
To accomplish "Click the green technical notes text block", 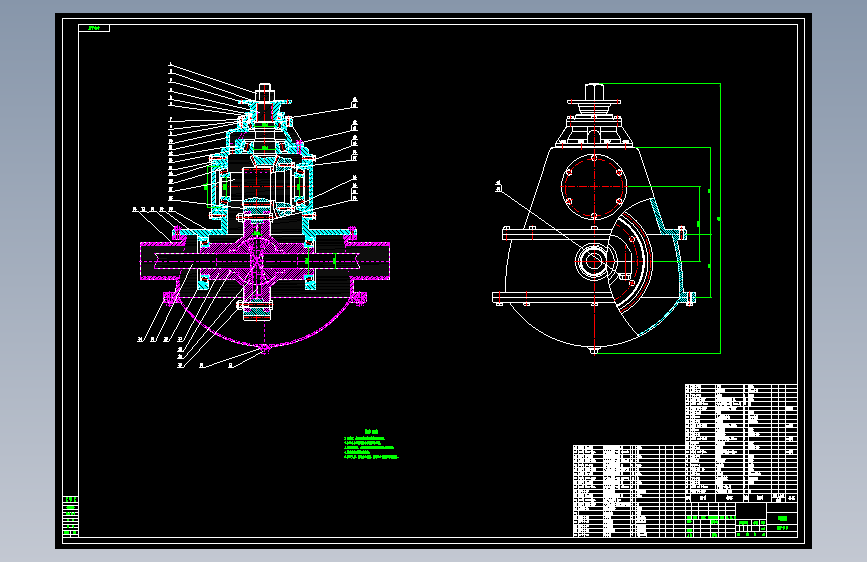I will click(370, 444).
